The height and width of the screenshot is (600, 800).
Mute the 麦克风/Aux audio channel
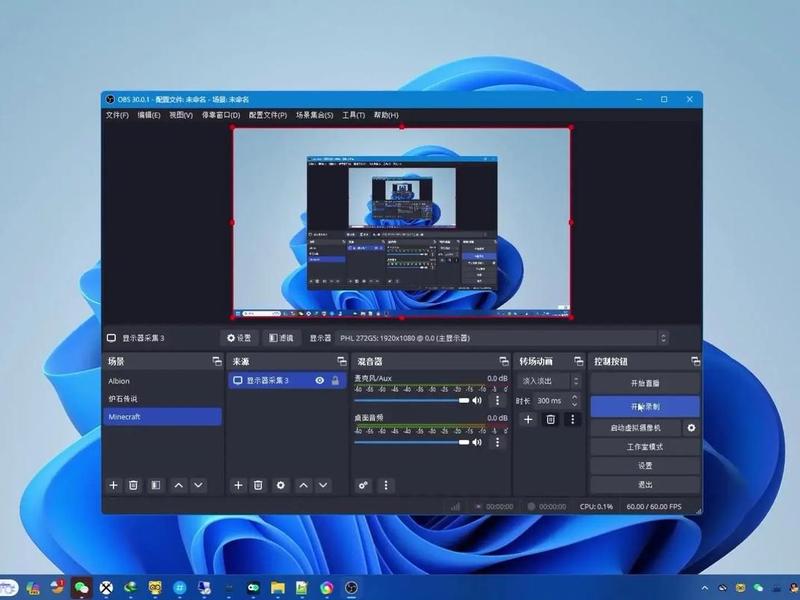pos(477,401)
